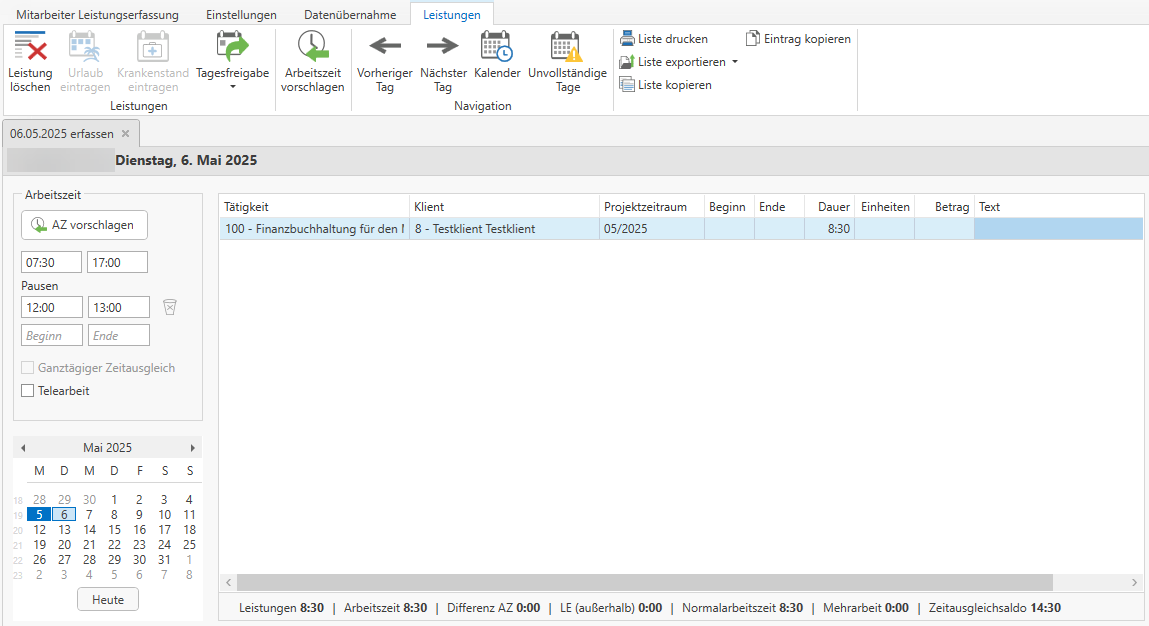Open the Datenübernahme tab
This screenshot has height=626, width=1149.
click(x=350, y=15)
